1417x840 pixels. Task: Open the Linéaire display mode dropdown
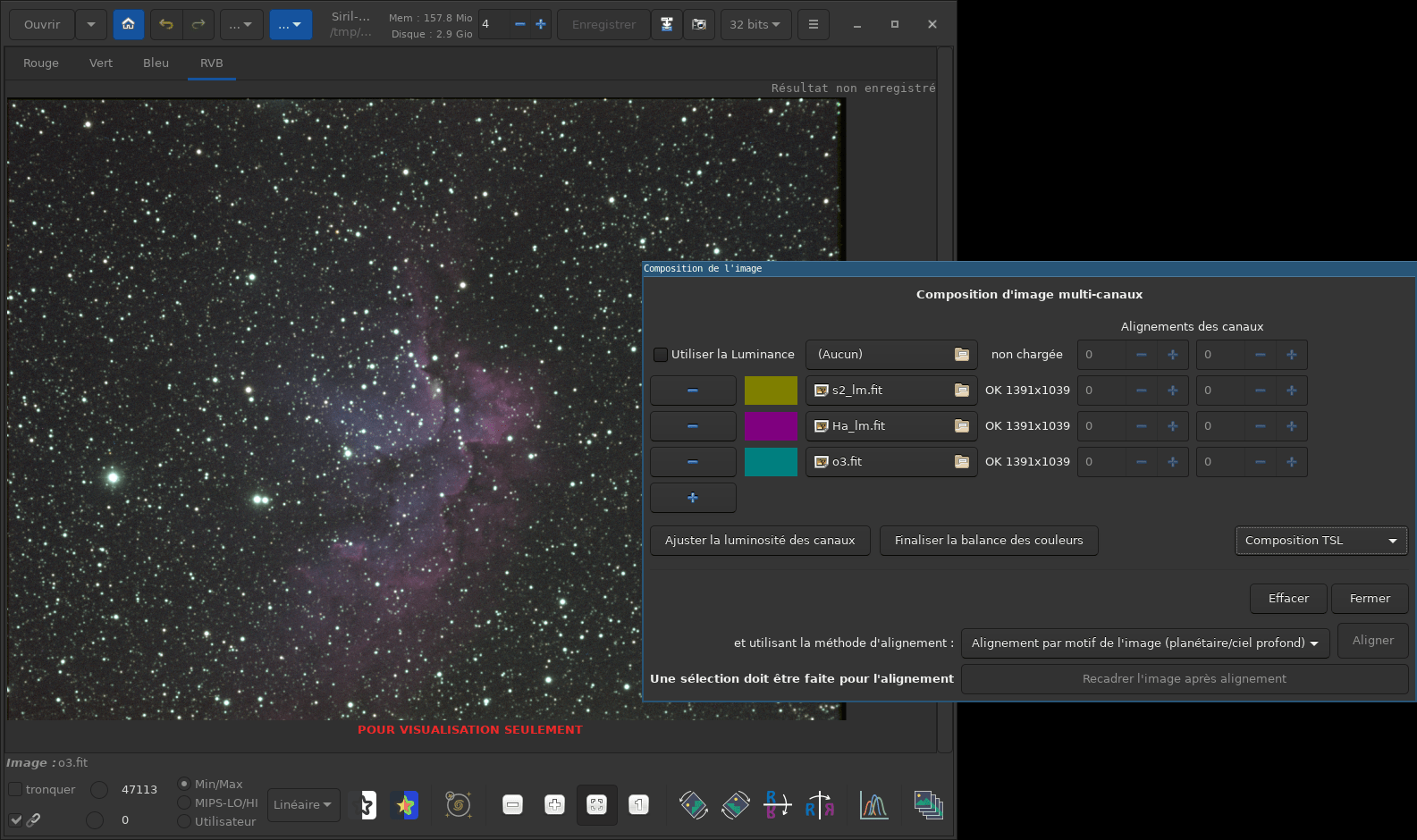[303, 805]
